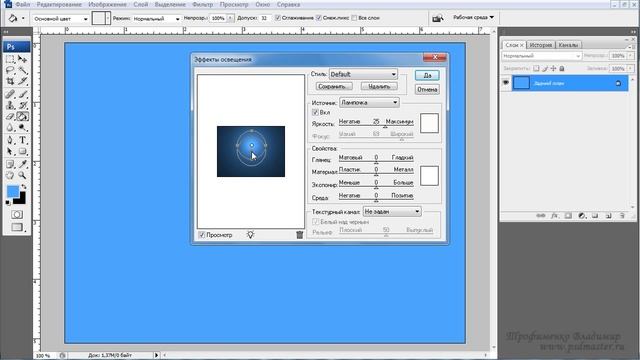
Task: Open the Основной цвет fill dropdown
Action: coord(60,19)
